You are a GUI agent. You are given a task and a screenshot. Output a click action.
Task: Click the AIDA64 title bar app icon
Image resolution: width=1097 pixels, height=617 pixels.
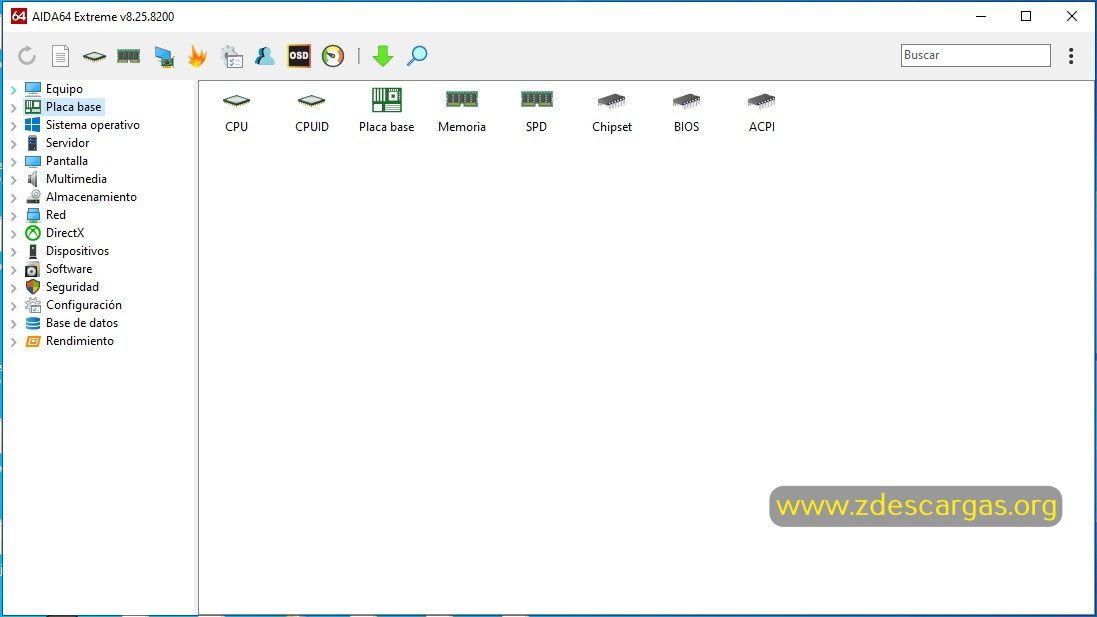click(x=19, y=16)
